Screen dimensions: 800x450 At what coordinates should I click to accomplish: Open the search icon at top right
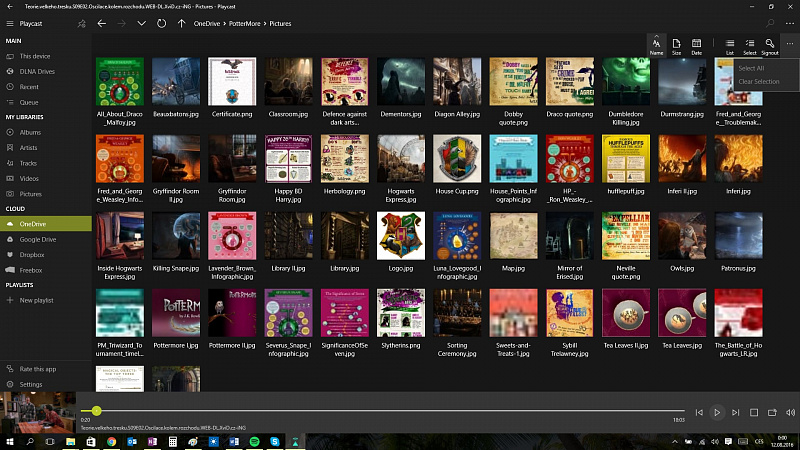tap(770, 23)
